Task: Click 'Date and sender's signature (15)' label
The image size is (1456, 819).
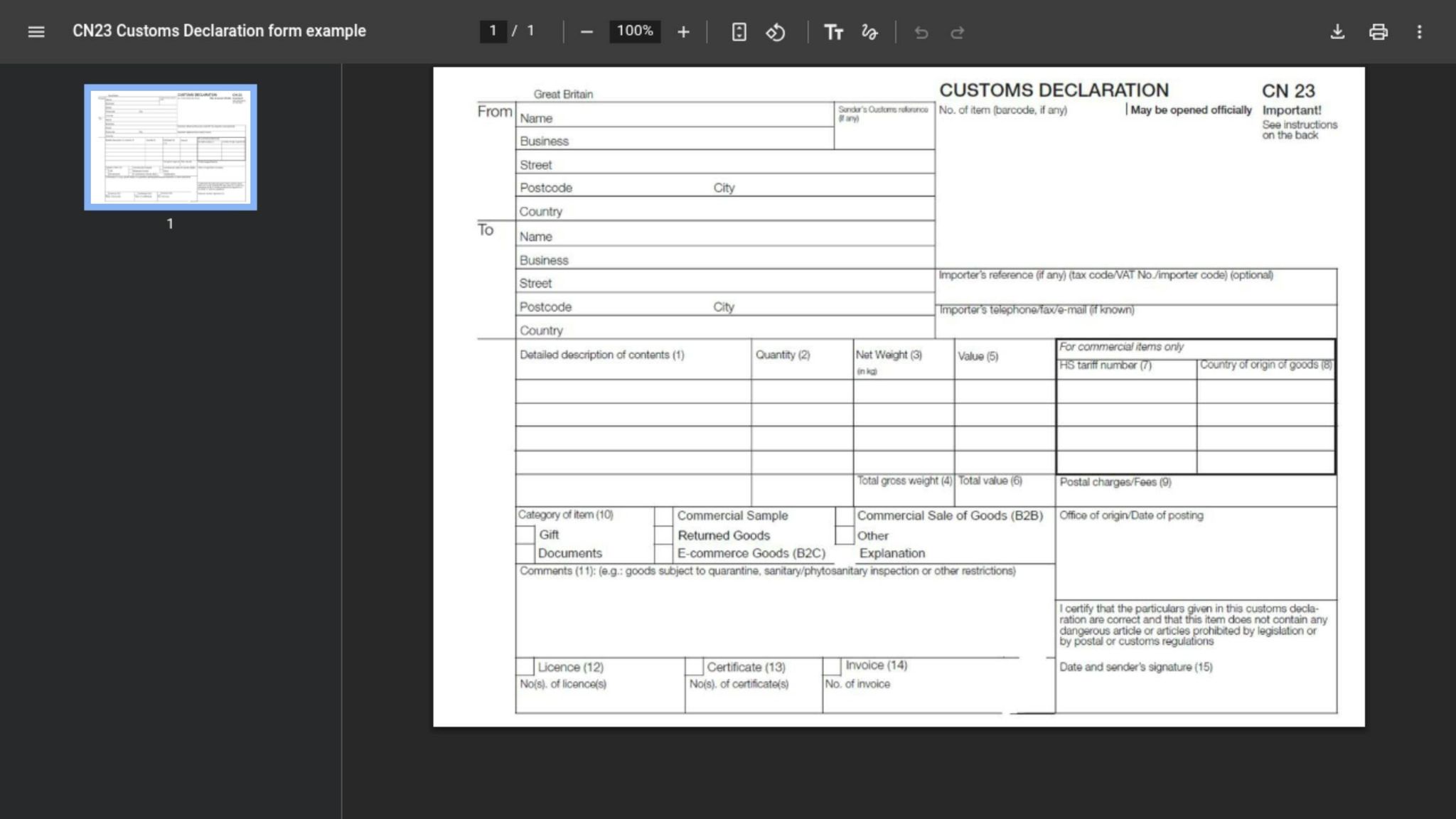Action: pyautogui.click(x=1136, y=667)
